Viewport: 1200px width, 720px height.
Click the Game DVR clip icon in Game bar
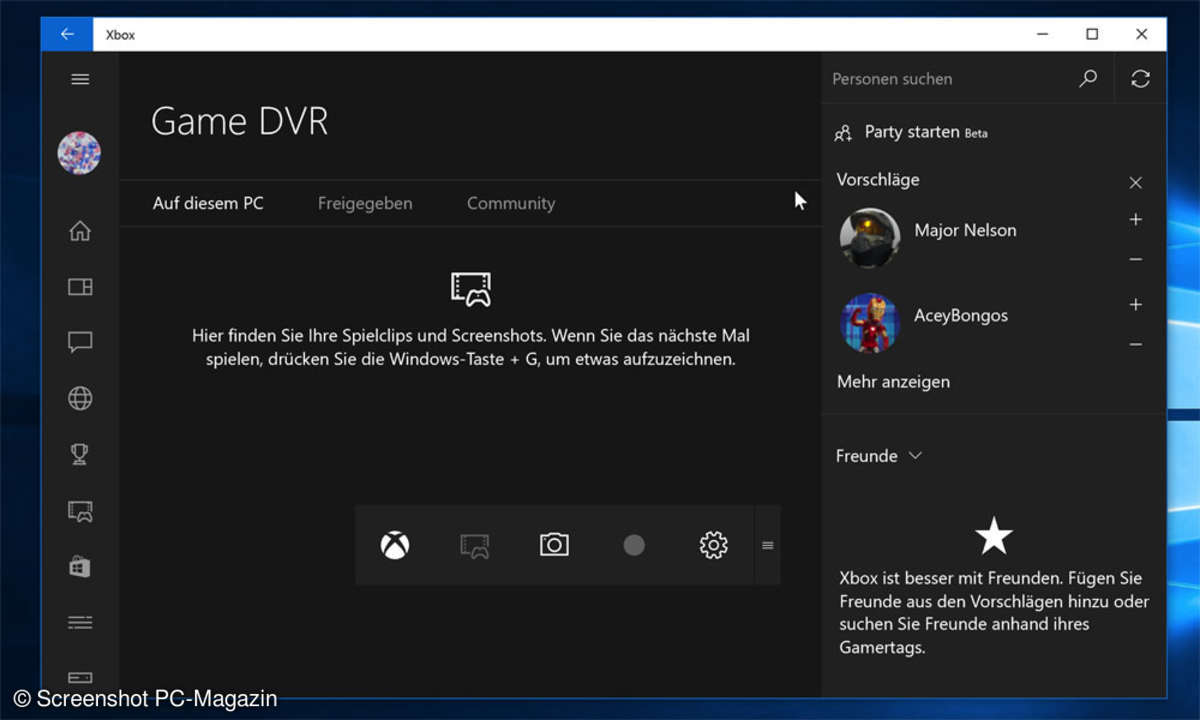(x=475, y=545)
